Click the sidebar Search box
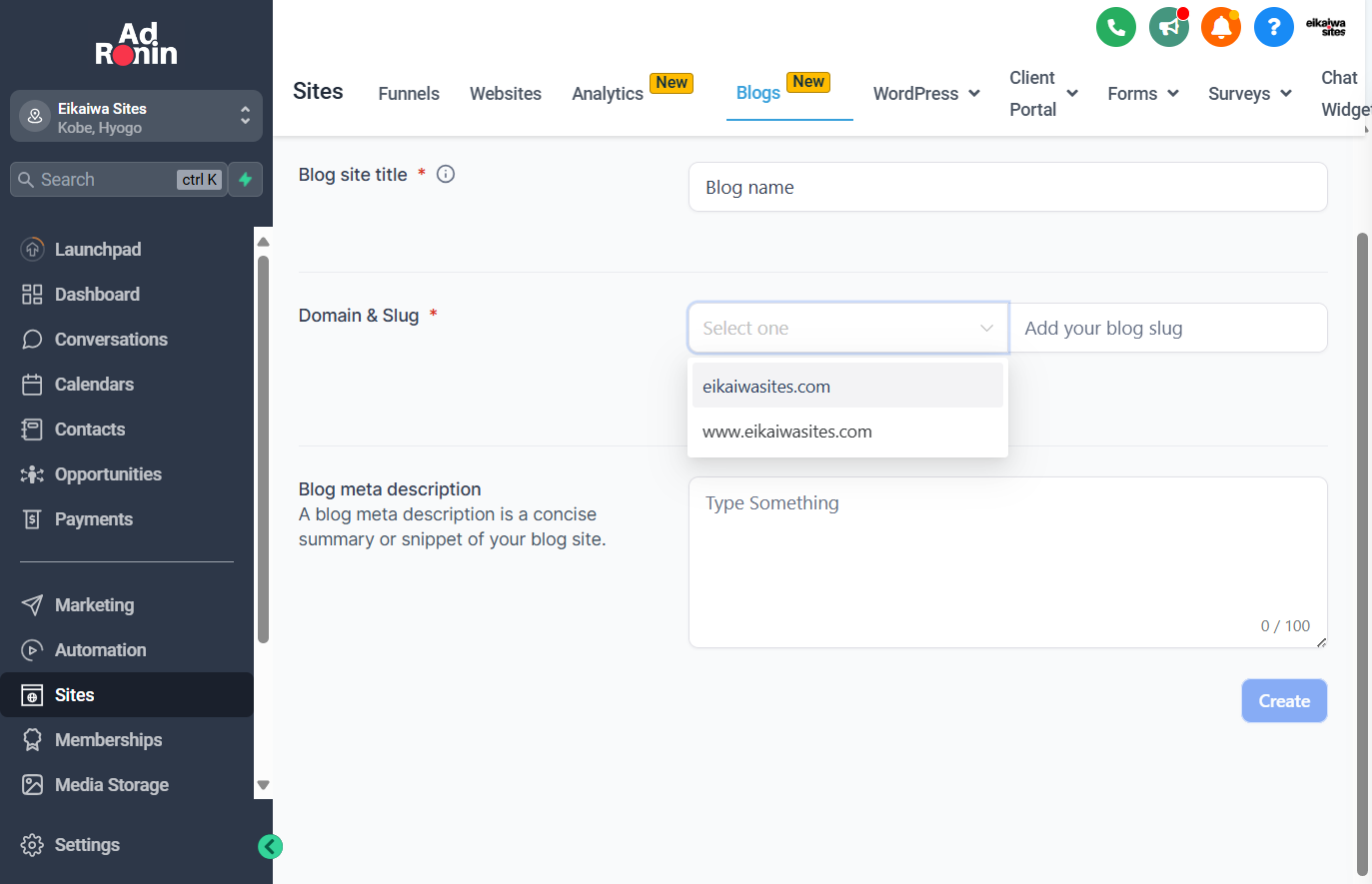 (x=118, y=180)
